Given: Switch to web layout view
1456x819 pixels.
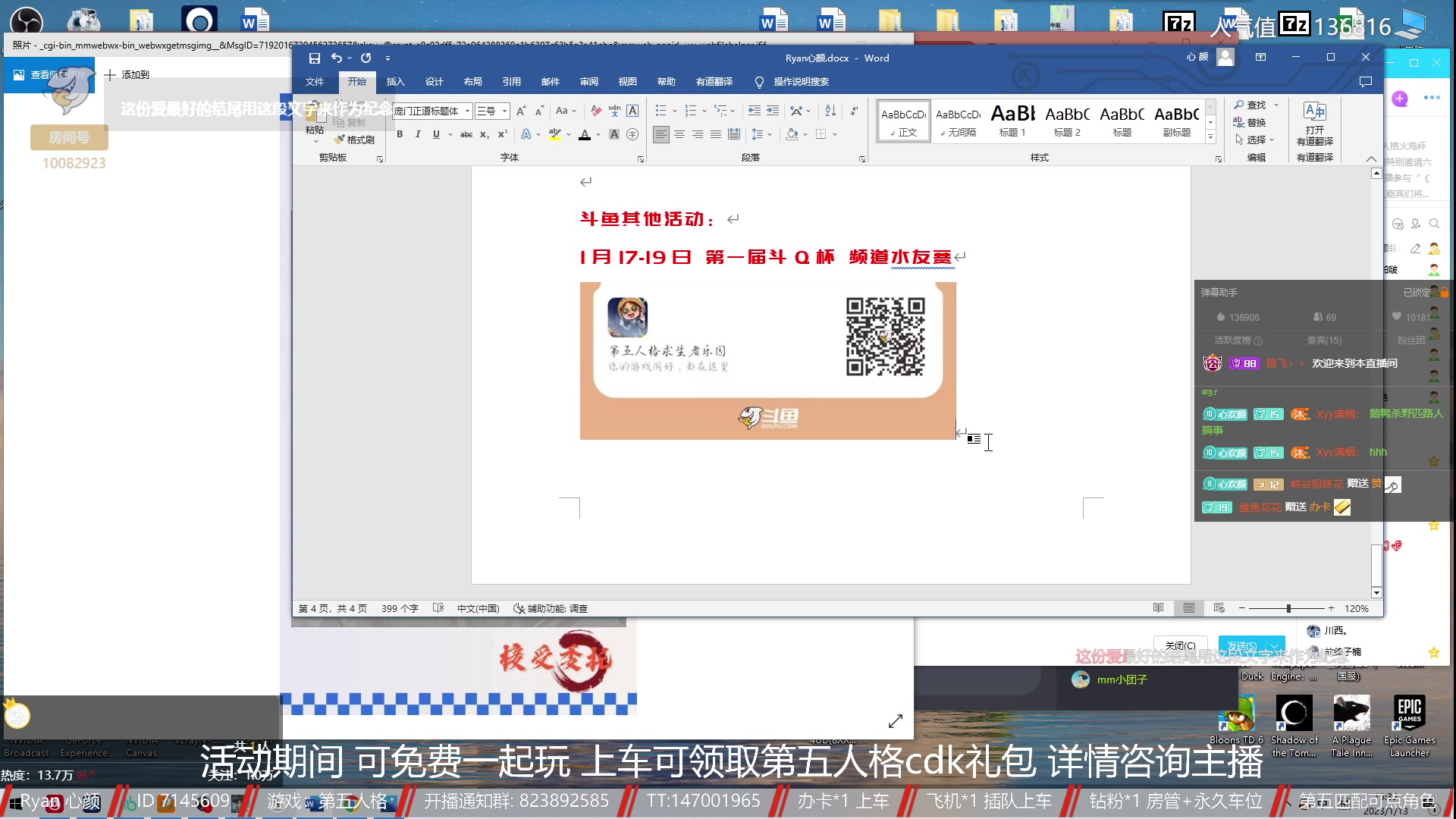Looking at the screenshot, I should tap(1219, 608).
